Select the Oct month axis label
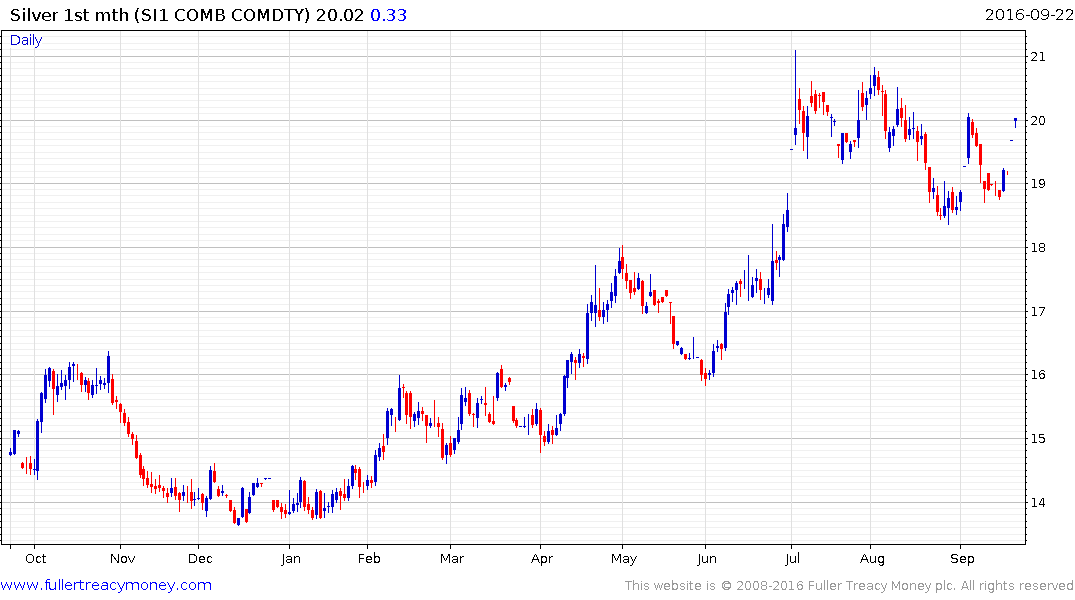This screenshot has width=1075, height=600. [x=36, y=559]
